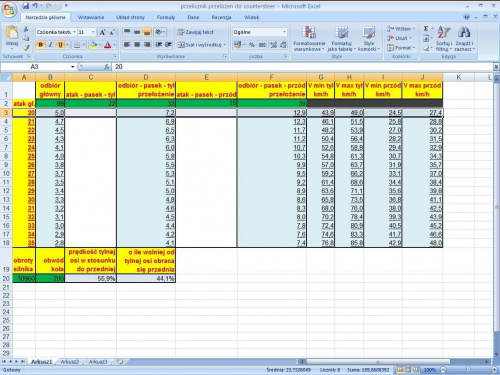Viewport: 500px width, 375px height.
Task: Toggle italic formatting
Action: (50, 45)
